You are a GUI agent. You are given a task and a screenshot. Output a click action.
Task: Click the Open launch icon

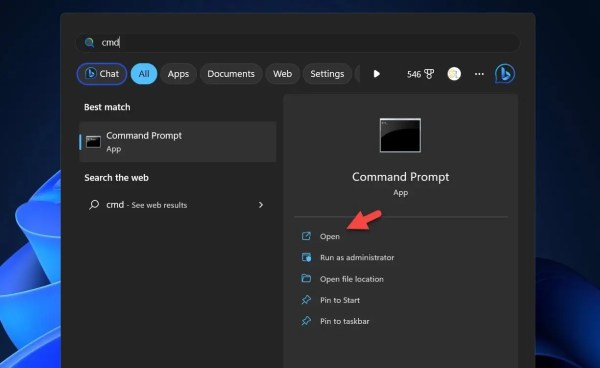pyautogui.click(x=306, y=236)
